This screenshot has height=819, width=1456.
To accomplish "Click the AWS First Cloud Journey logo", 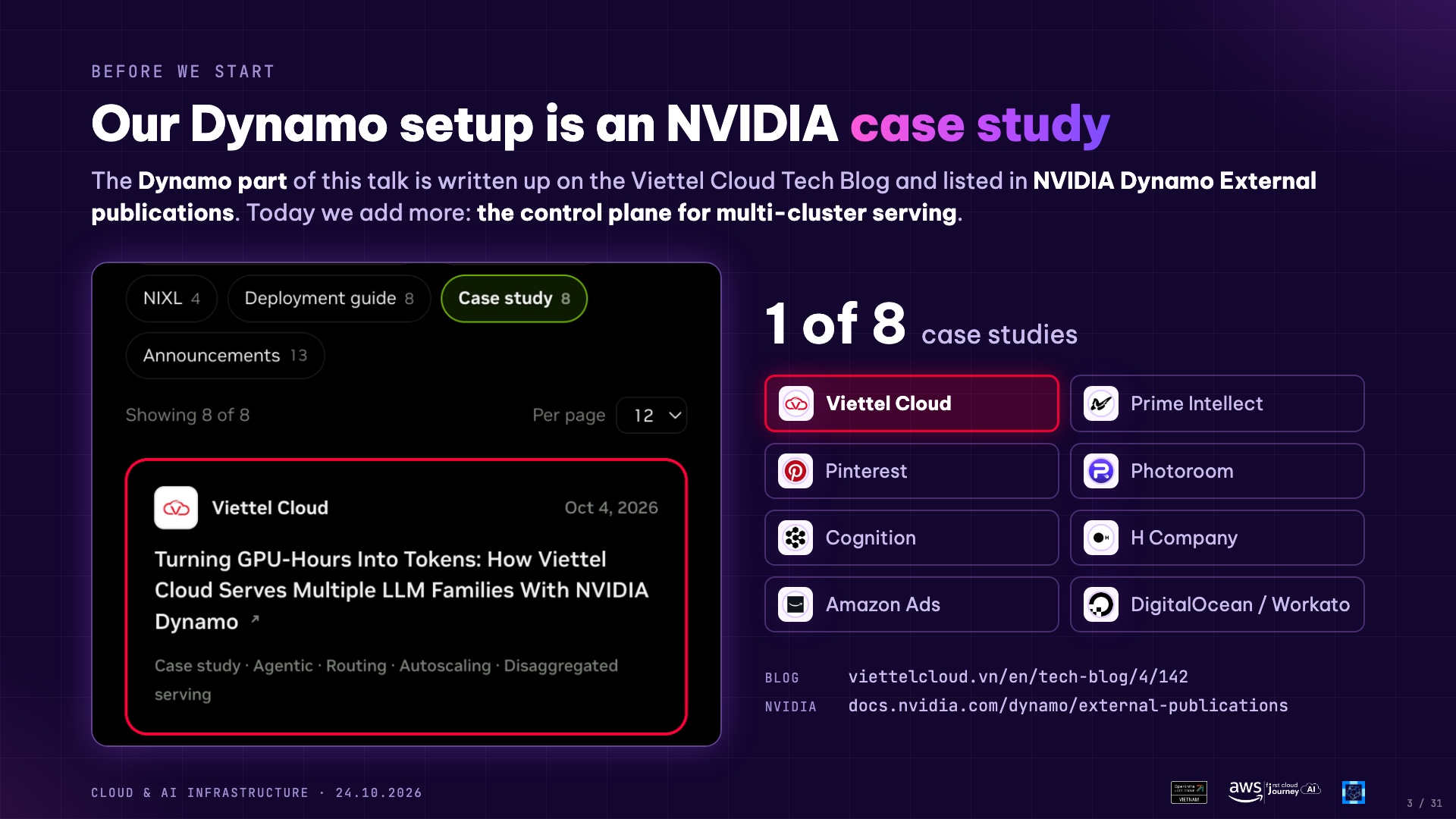I will [x=1274, y=791].
